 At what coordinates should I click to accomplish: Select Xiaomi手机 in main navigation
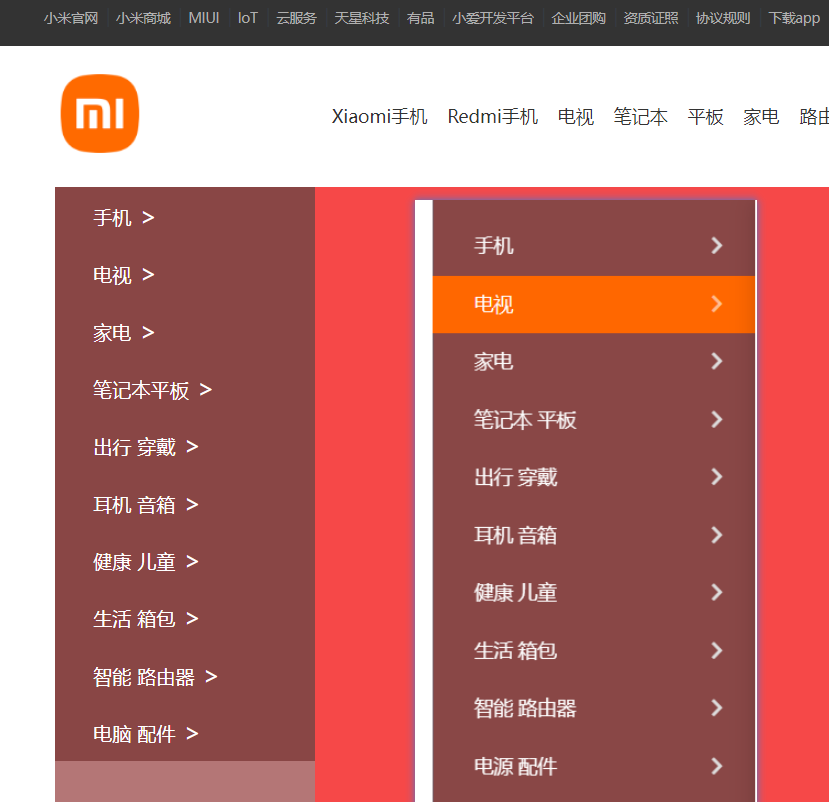click(379, 117)
